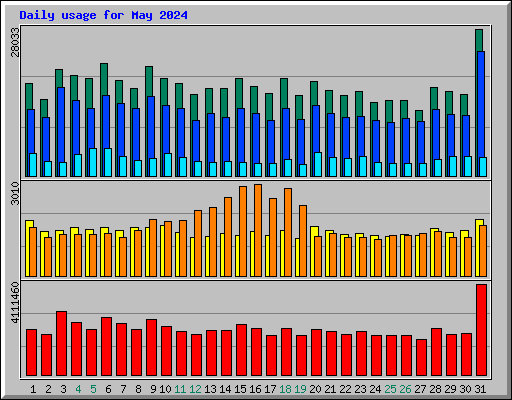Click the 28033 axis label
Screen dimensions: 512x400
pyautogui.click(x=15, y=42)
